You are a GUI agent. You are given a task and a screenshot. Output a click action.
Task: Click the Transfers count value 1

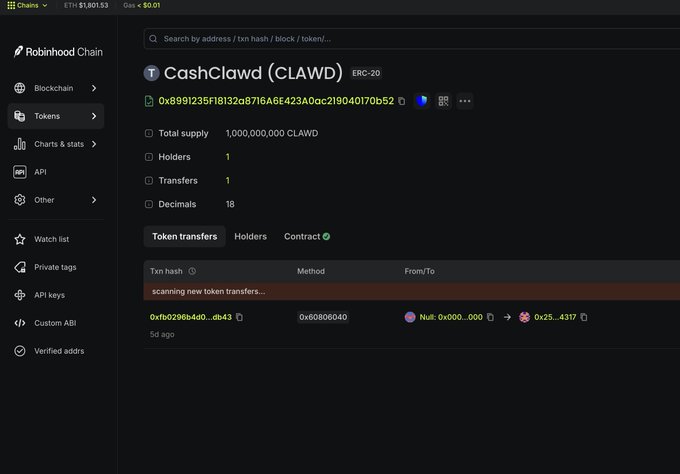(x=228, y=180)
